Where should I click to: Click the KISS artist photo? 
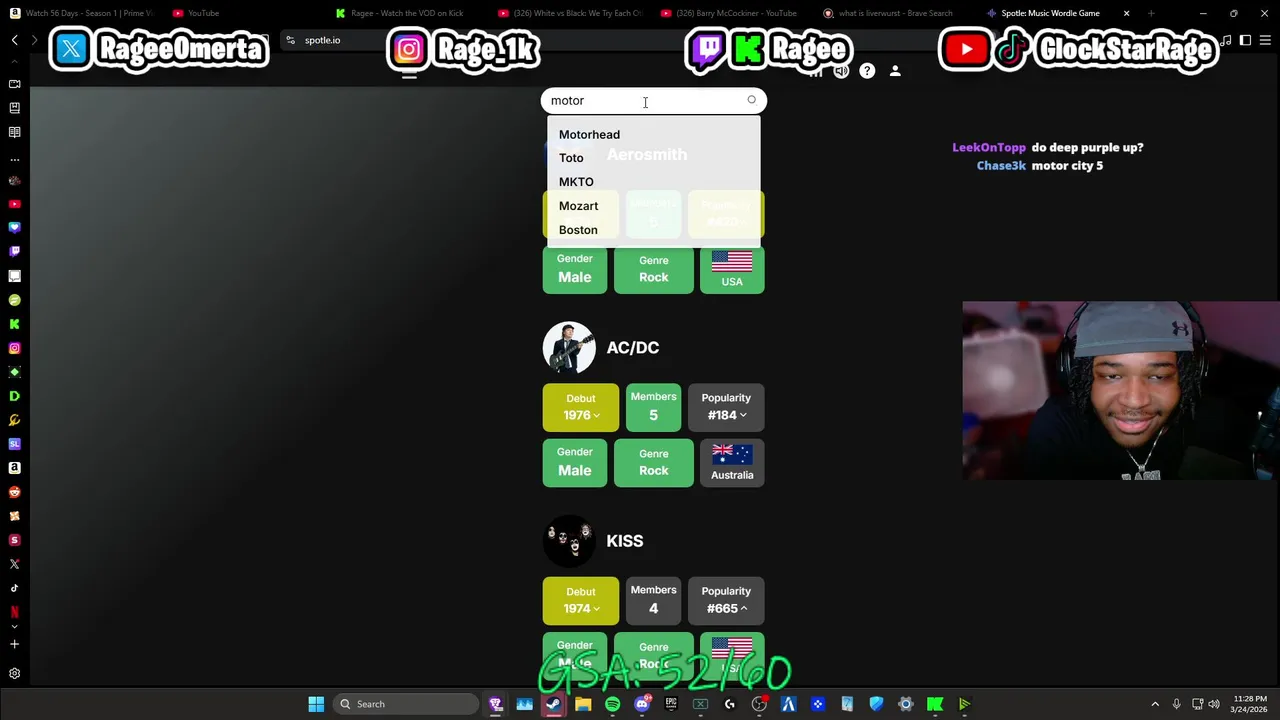click(569, 540)
